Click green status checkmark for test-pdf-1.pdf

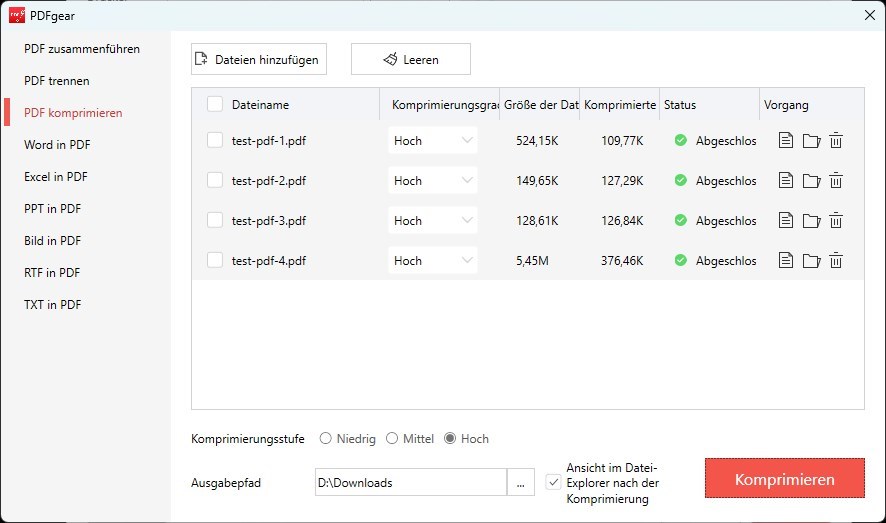680,140
